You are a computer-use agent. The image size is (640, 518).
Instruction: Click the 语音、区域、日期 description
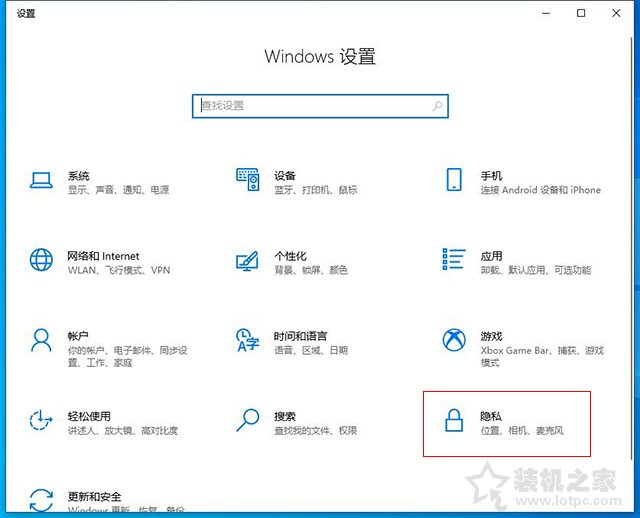[x=311, y=350]
